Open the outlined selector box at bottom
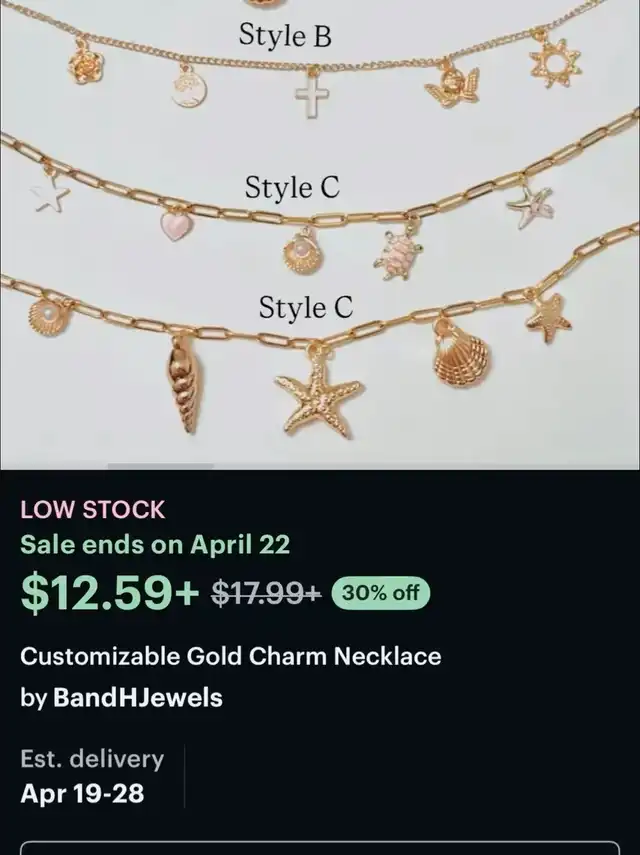This screenshot has height=855, width=640. click(320, 848)
